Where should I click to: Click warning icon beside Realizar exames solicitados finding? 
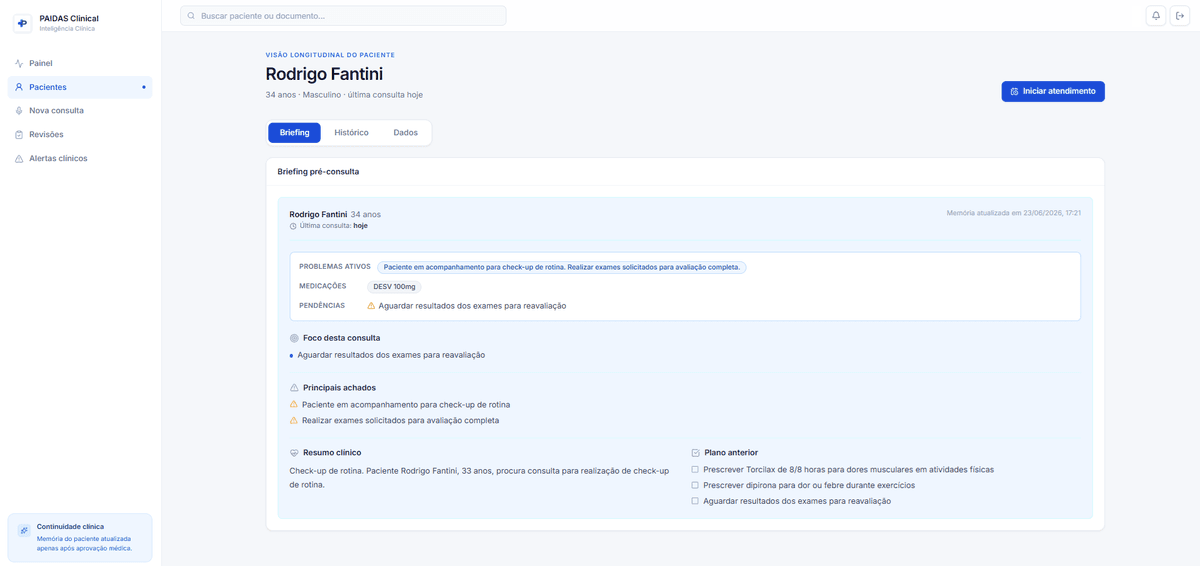(x=294, y=420)
